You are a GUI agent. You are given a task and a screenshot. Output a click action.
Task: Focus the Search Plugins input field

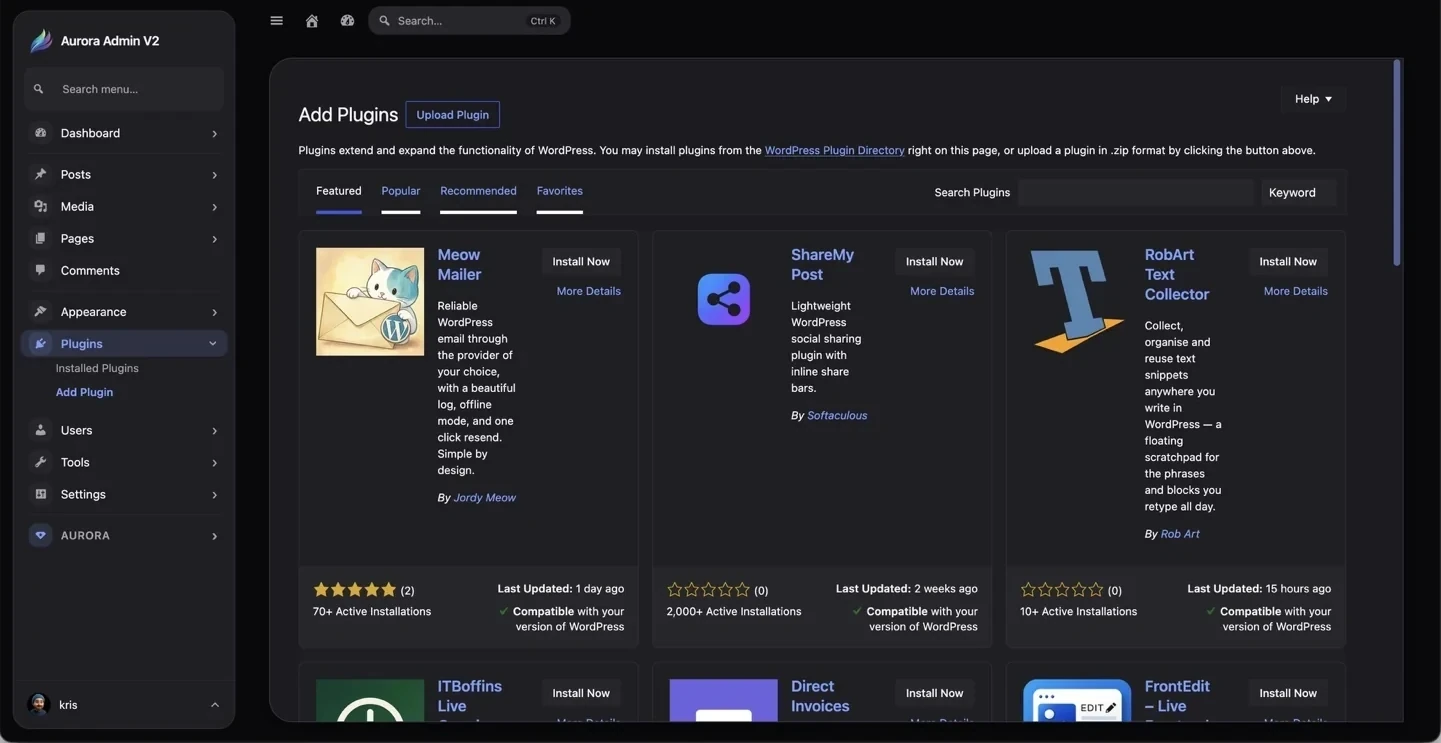(1136, 192)
